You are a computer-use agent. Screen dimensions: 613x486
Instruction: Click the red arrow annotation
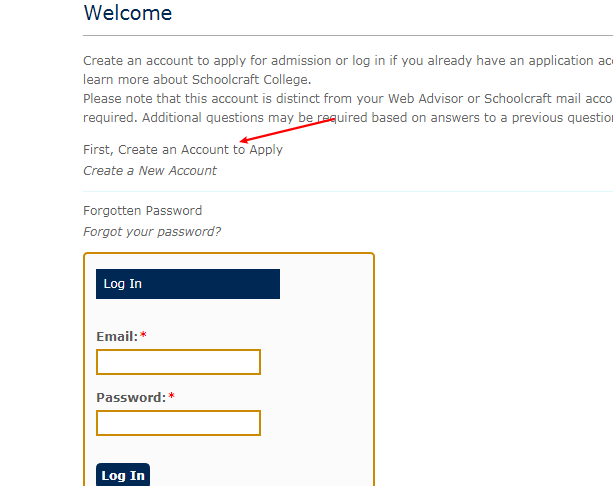tap(287, 131)
